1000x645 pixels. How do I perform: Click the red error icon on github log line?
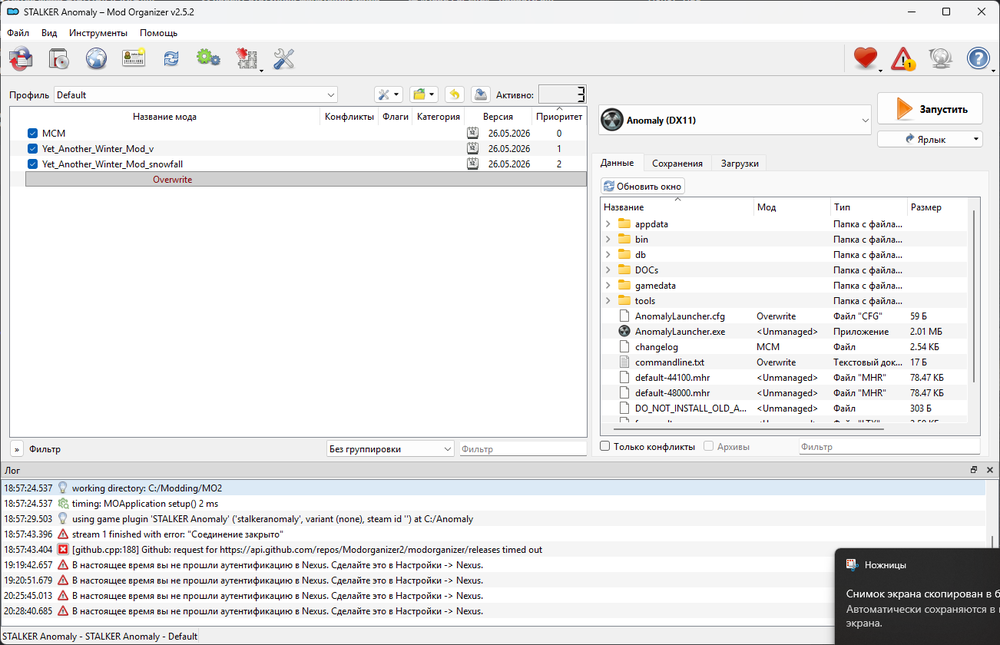click(x=62, y=549)
